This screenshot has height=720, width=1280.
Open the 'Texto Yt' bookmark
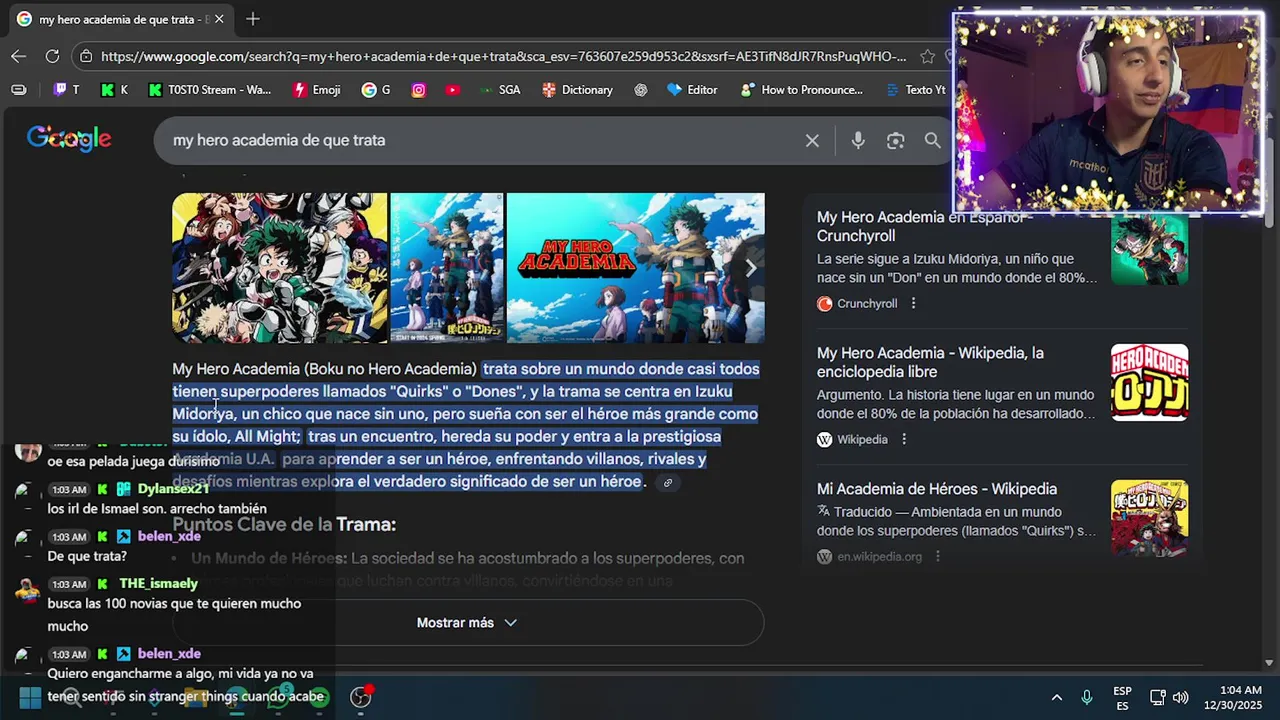(915, 90)
